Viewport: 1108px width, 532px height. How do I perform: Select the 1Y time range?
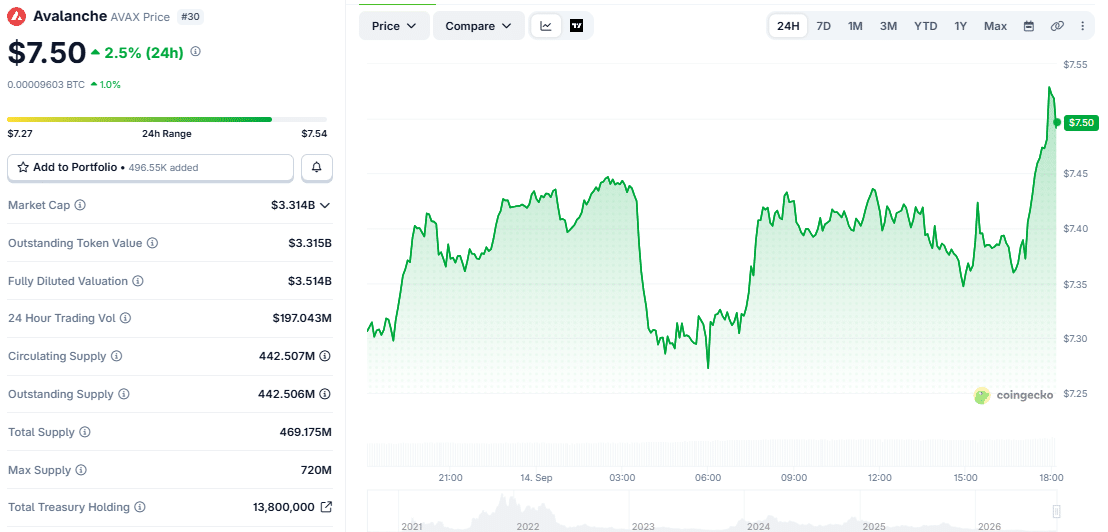960,26
